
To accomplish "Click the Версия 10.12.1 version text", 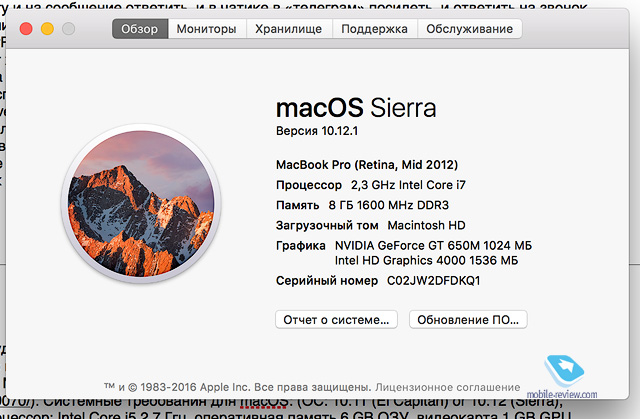I will 317,131.
